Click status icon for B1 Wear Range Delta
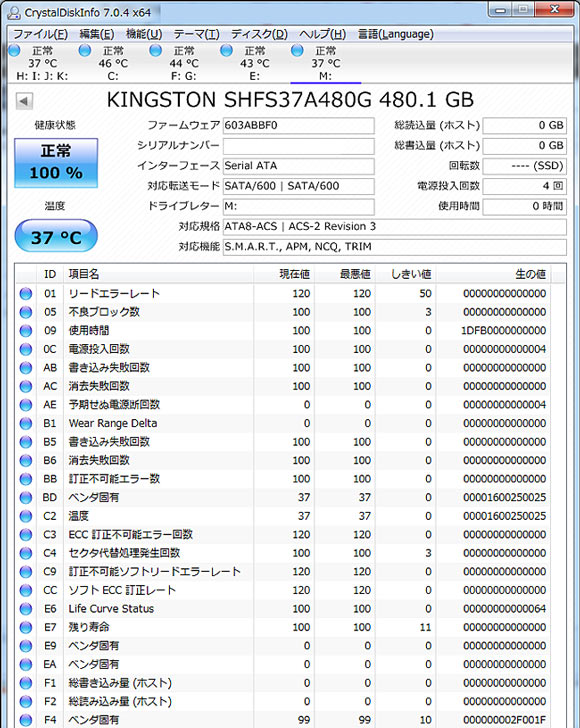Screen dimensions: 580x728 26,424
